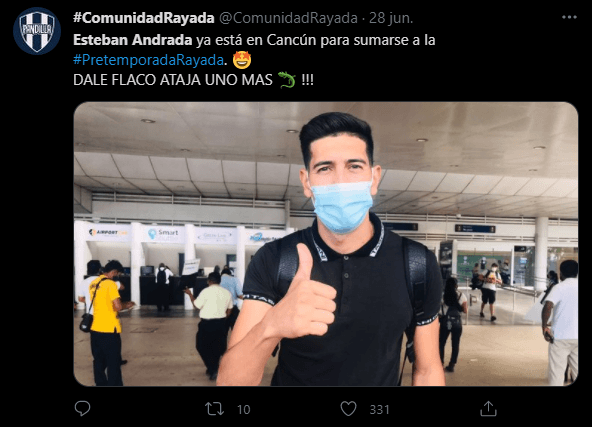Open the #PretemporadaRayada hashtag link

click(148, 60)
